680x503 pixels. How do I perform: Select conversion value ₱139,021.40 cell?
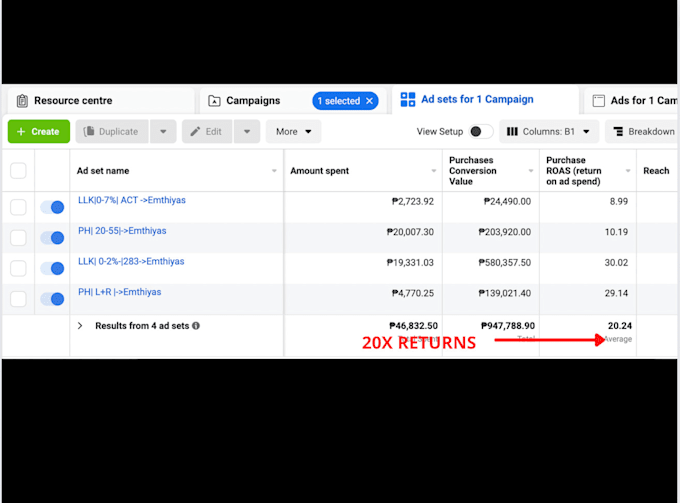pos(504,293)
